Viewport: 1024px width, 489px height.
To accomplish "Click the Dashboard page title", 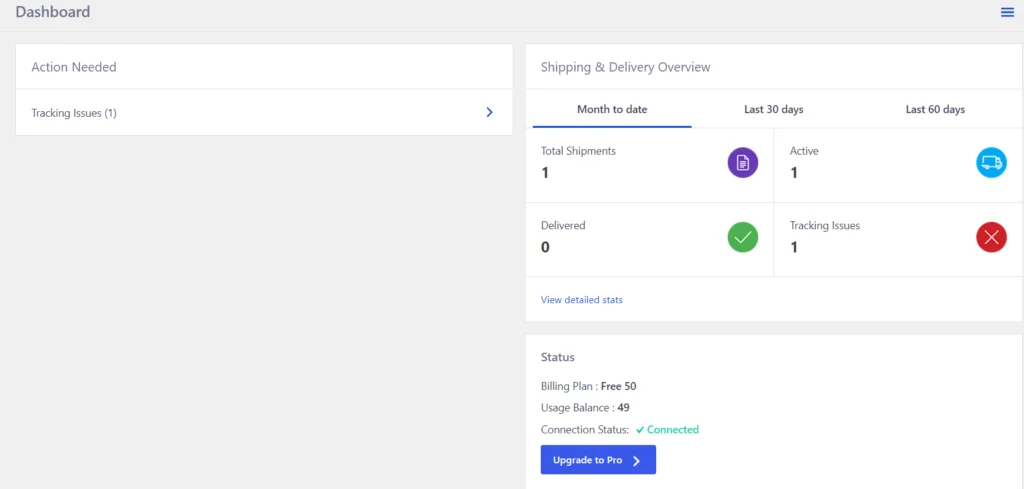I will click(52, 13).
